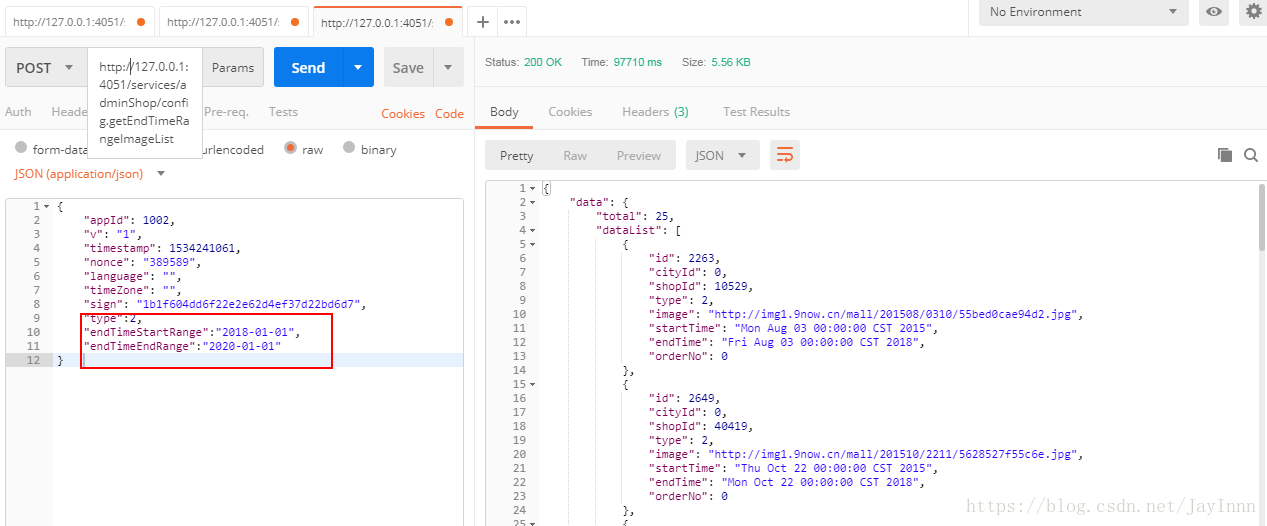
Task: Click the "total": 25 line in response
Action: tap(635, 216)
